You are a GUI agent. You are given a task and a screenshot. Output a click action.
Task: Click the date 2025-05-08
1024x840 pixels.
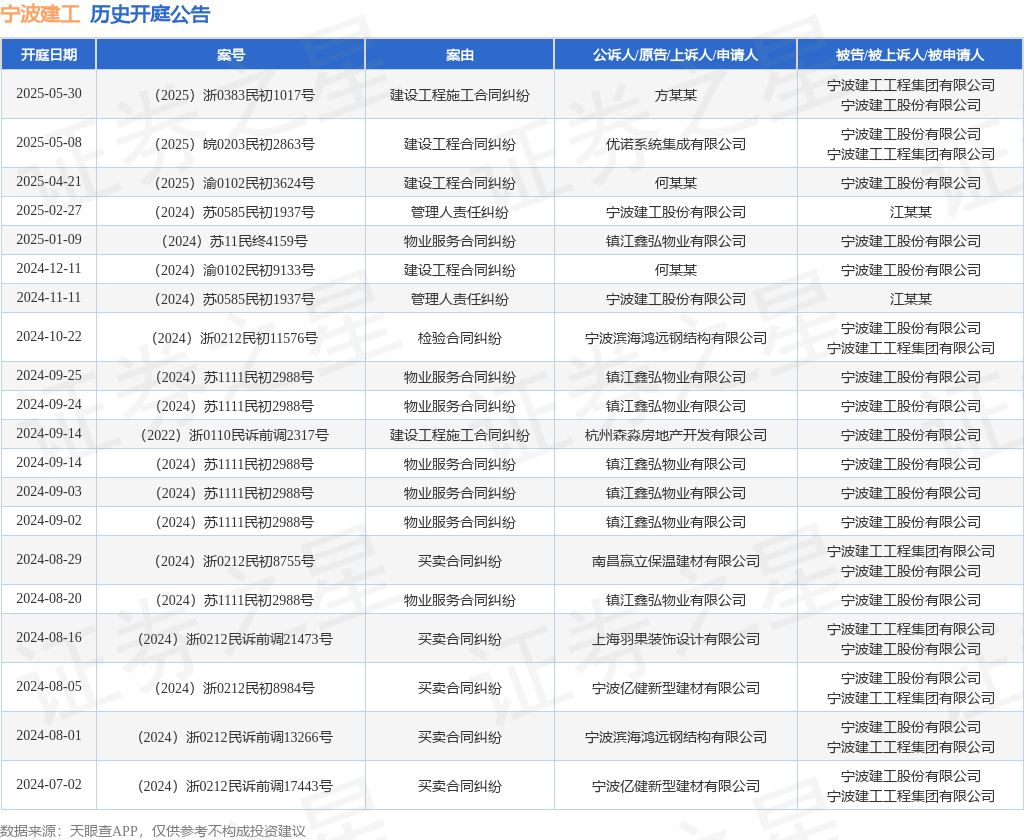(49, 142)
